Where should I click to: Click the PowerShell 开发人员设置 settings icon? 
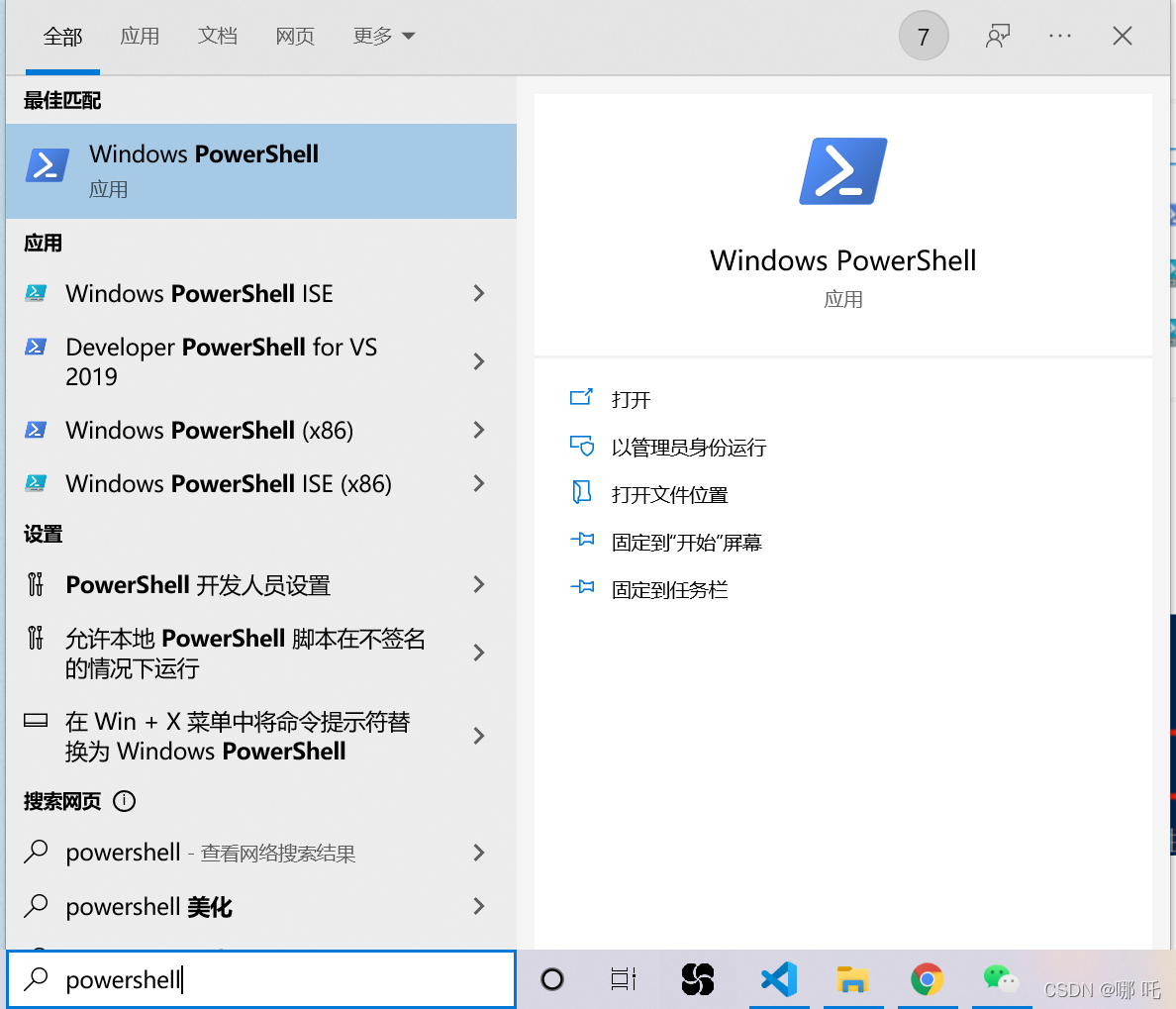click(x=36, y=584)
